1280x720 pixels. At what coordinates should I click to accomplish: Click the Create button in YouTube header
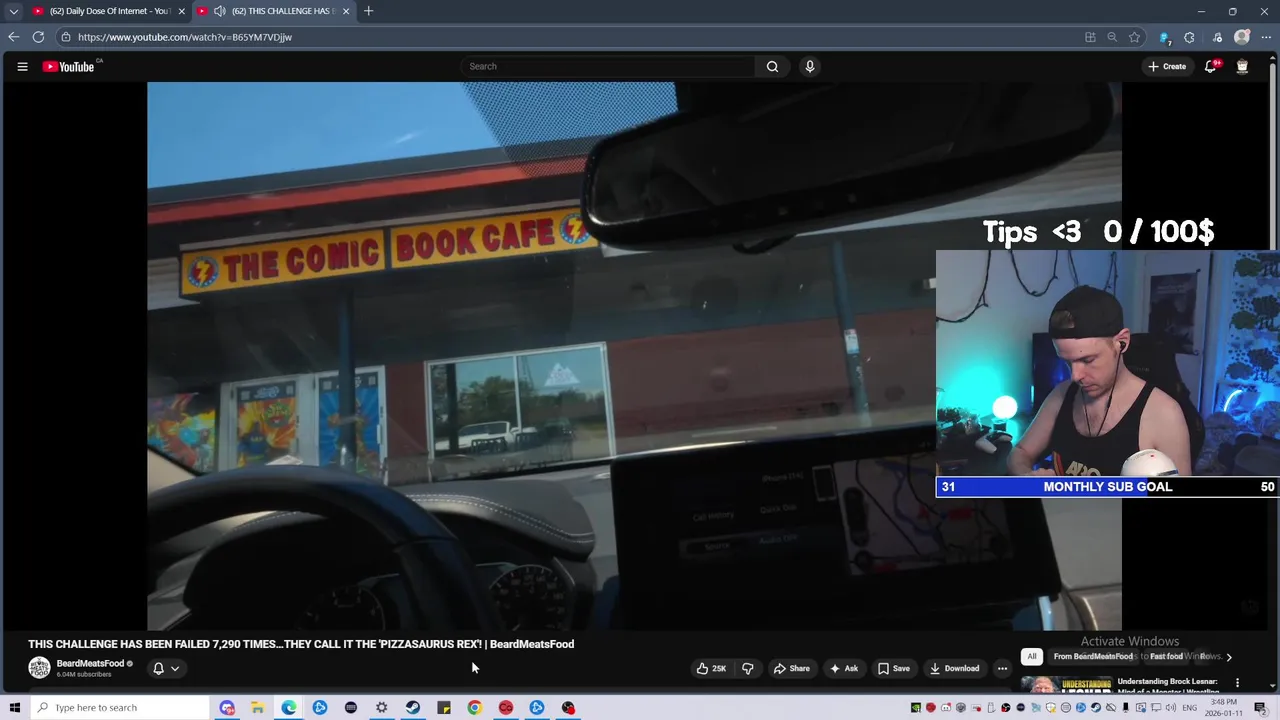(x=1167, y=67)
